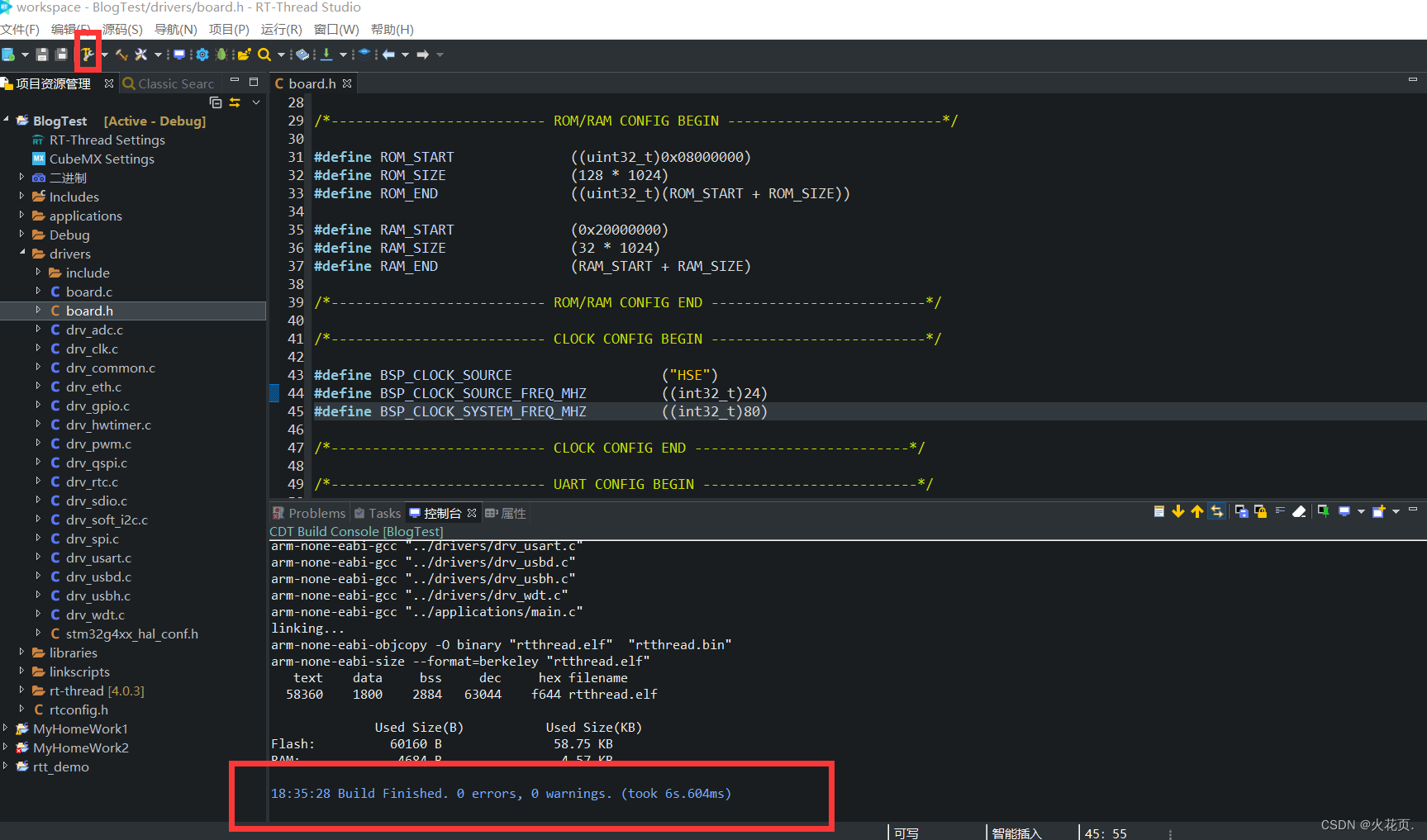Close the 控制台 console tab

(x=472, y=513)
